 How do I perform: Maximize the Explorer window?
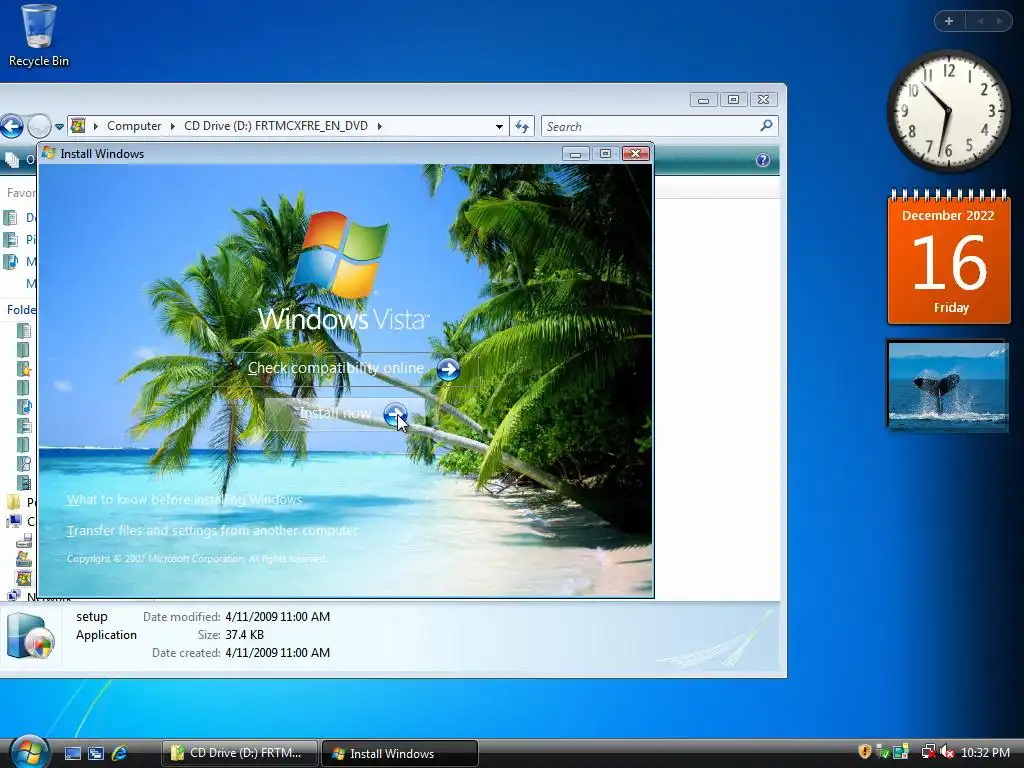point(733,100)
